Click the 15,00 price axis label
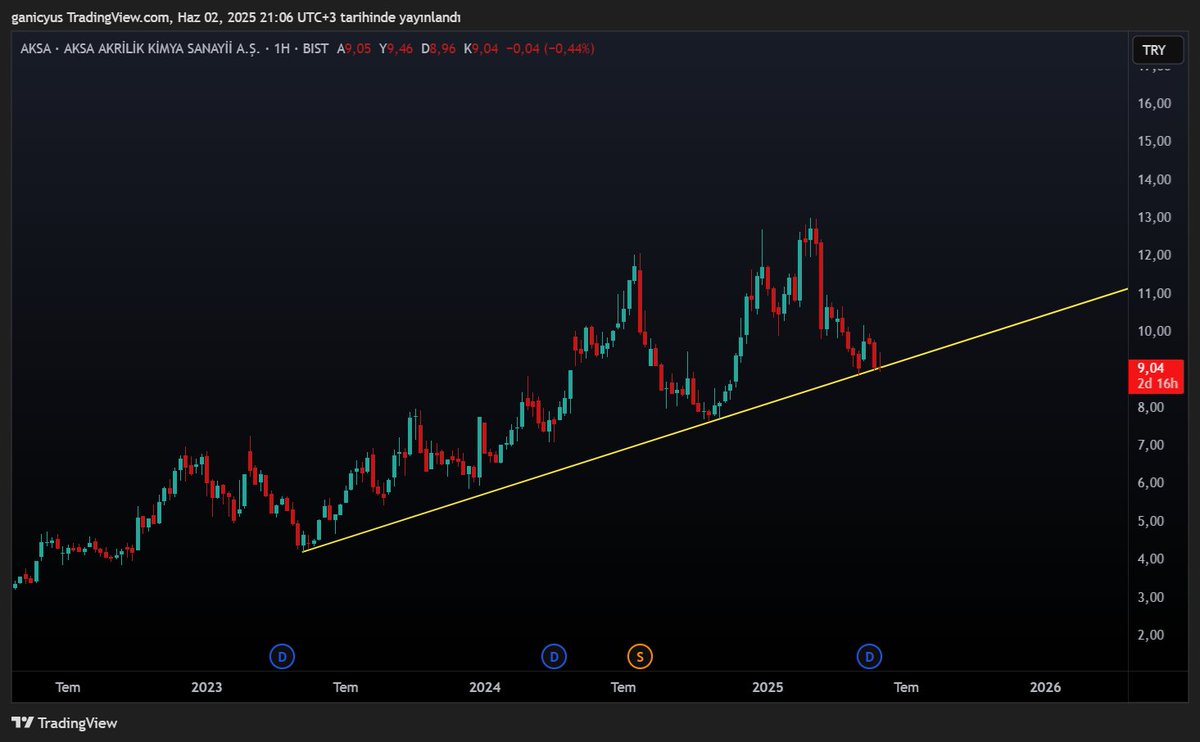The width and height of the screenshot is (1200, 742). coord(1154,141)
